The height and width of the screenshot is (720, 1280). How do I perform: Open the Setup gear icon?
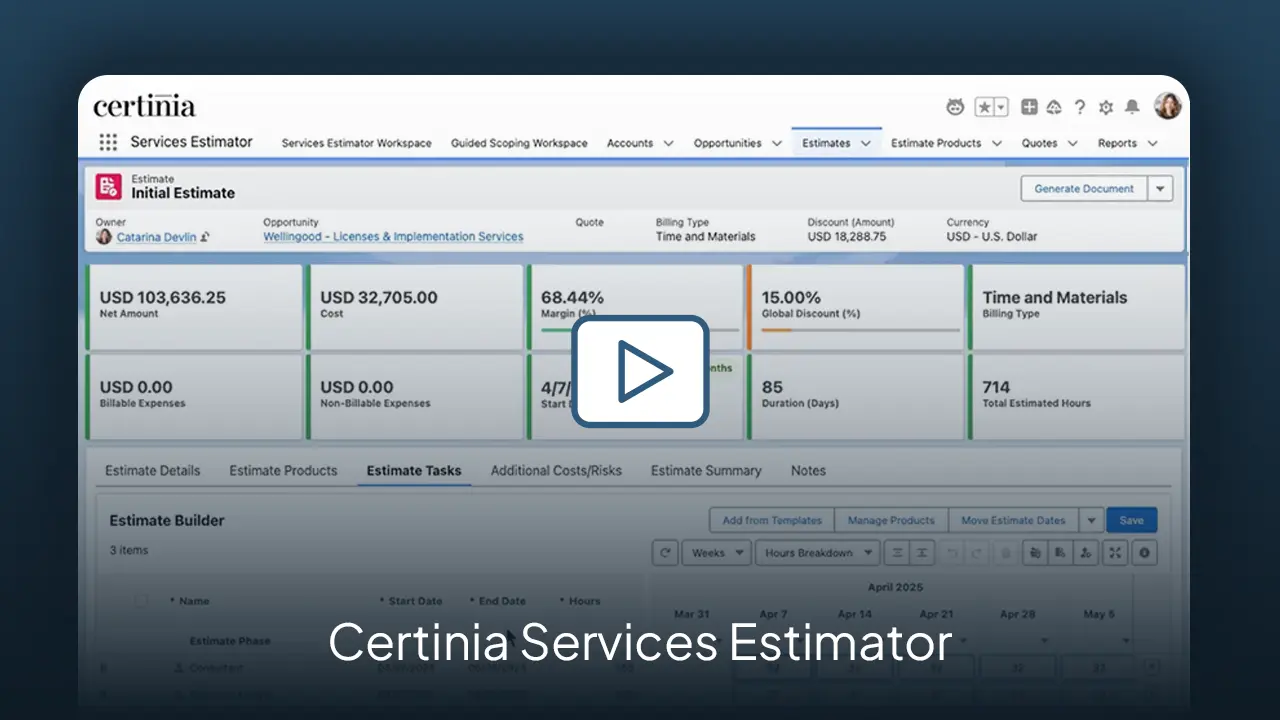point(1106,107)
